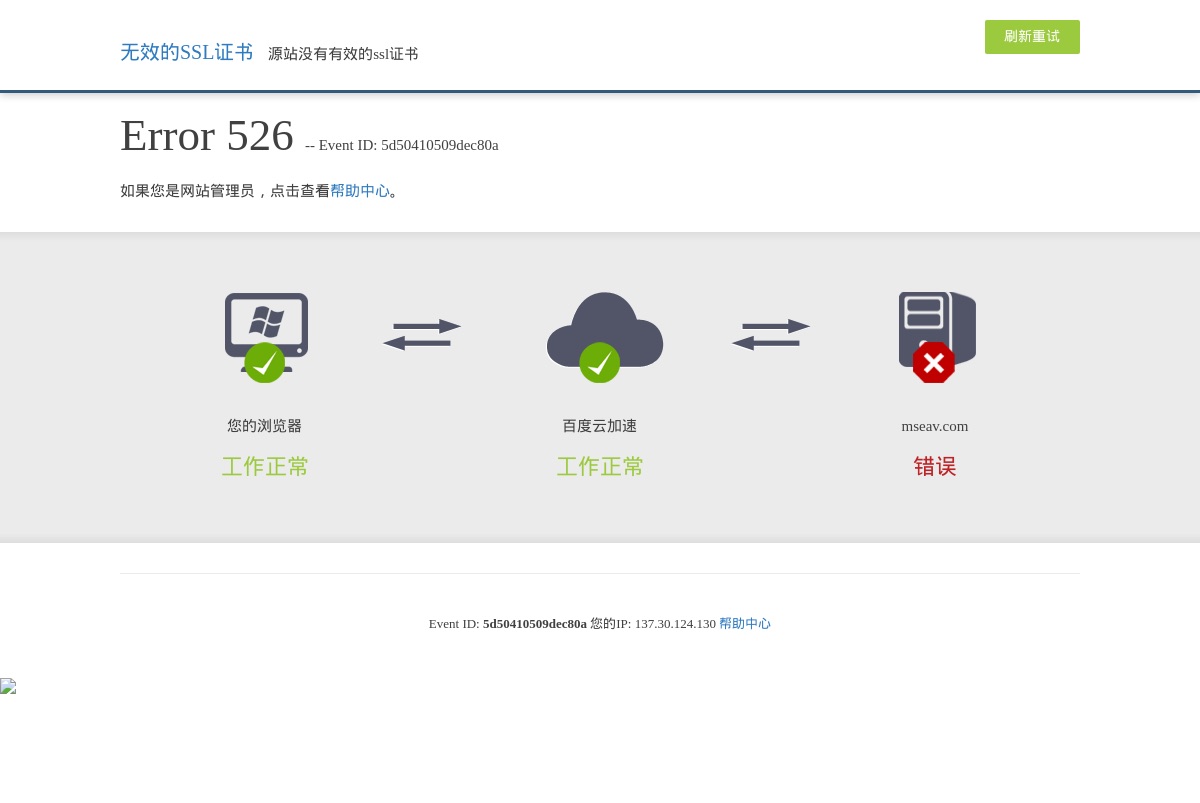Click the Event ID text next to Error 526
This screenshot has height=803, width=1200.
402,145
